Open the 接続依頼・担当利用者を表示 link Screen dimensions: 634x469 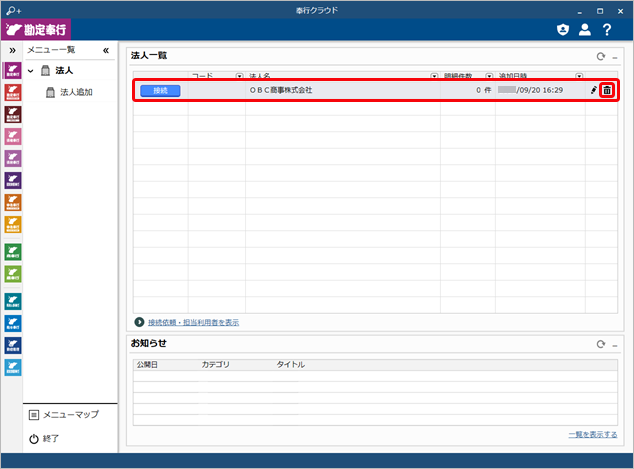[193, 322]
